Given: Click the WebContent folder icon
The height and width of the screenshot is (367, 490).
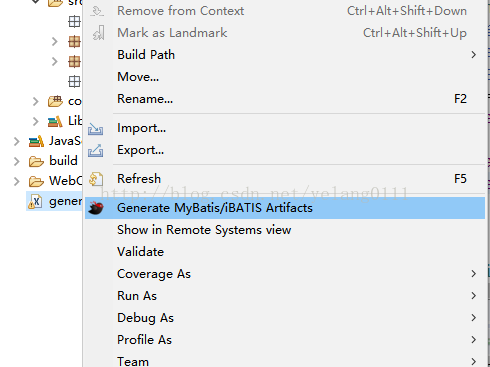Looking at the screenshot, I should coord(36,181).
